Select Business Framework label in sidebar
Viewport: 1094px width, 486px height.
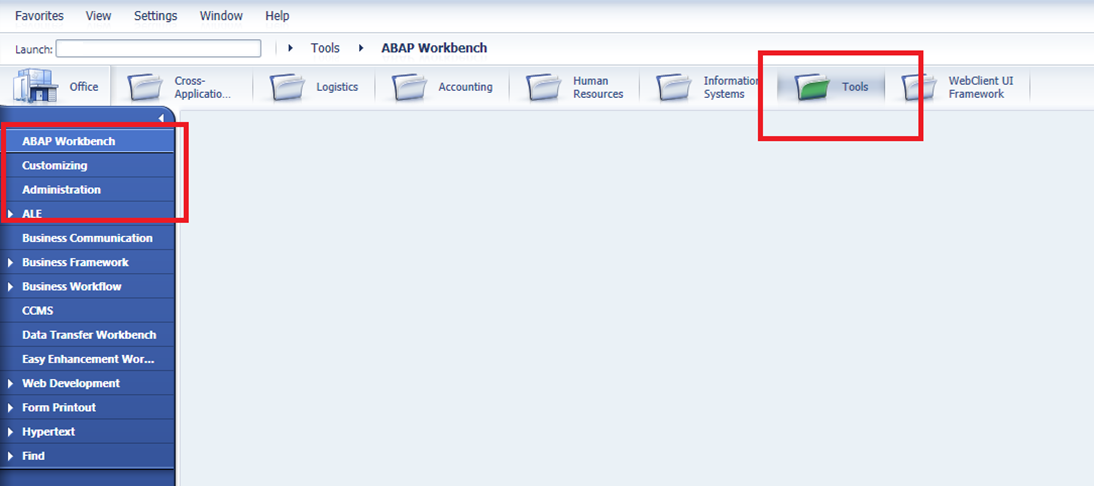click(x=75, y=262)
